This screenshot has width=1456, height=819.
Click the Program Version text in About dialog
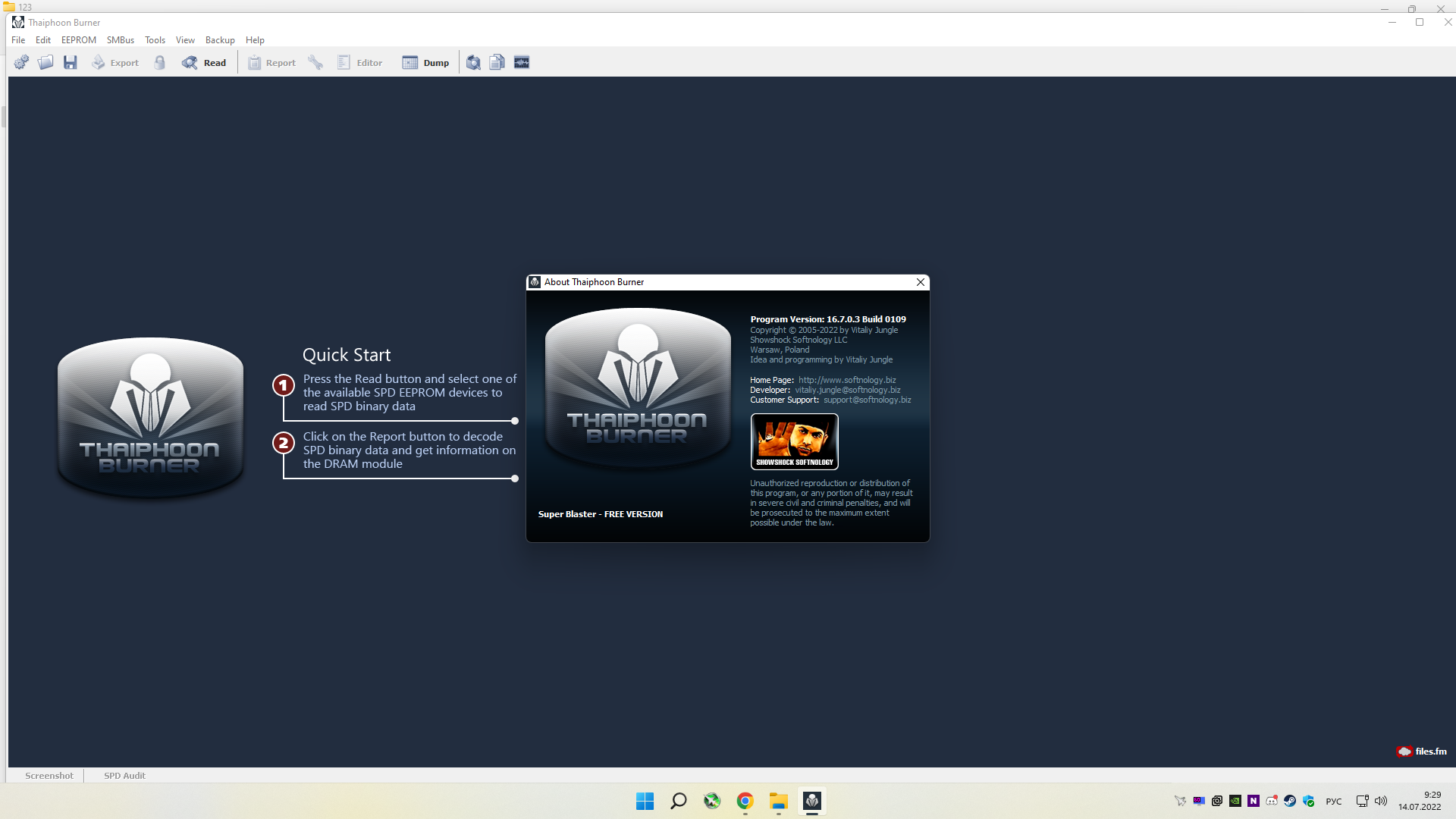[x=828, y=319]
